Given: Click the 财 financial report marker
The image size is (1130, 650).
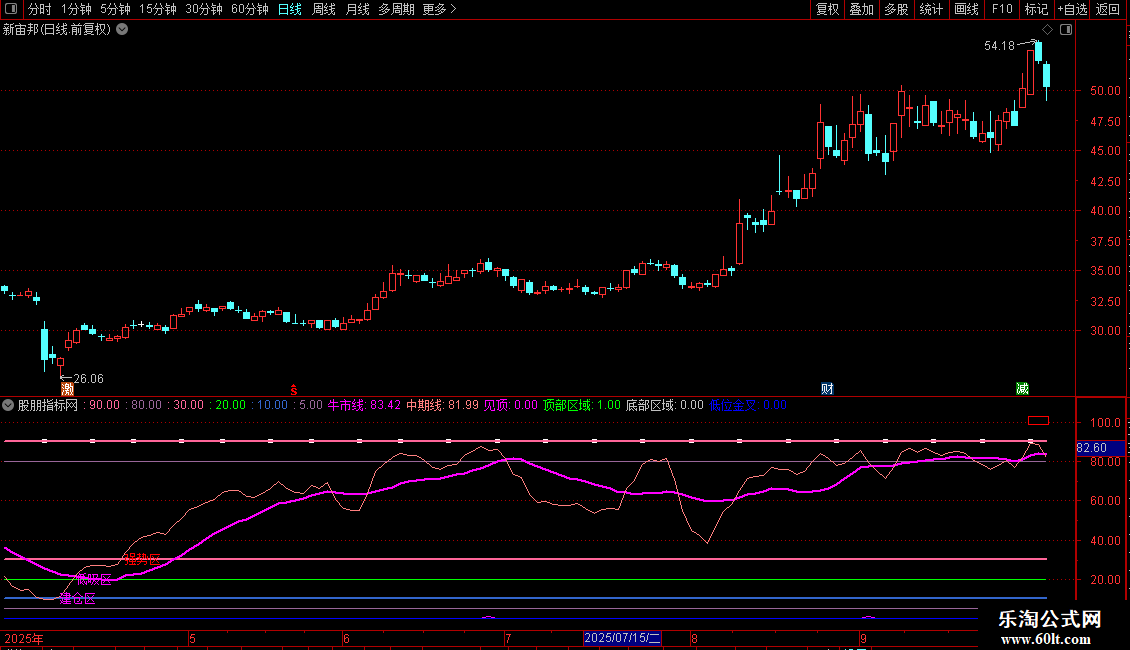Looking at the screenshot, I should coord(827,388).
